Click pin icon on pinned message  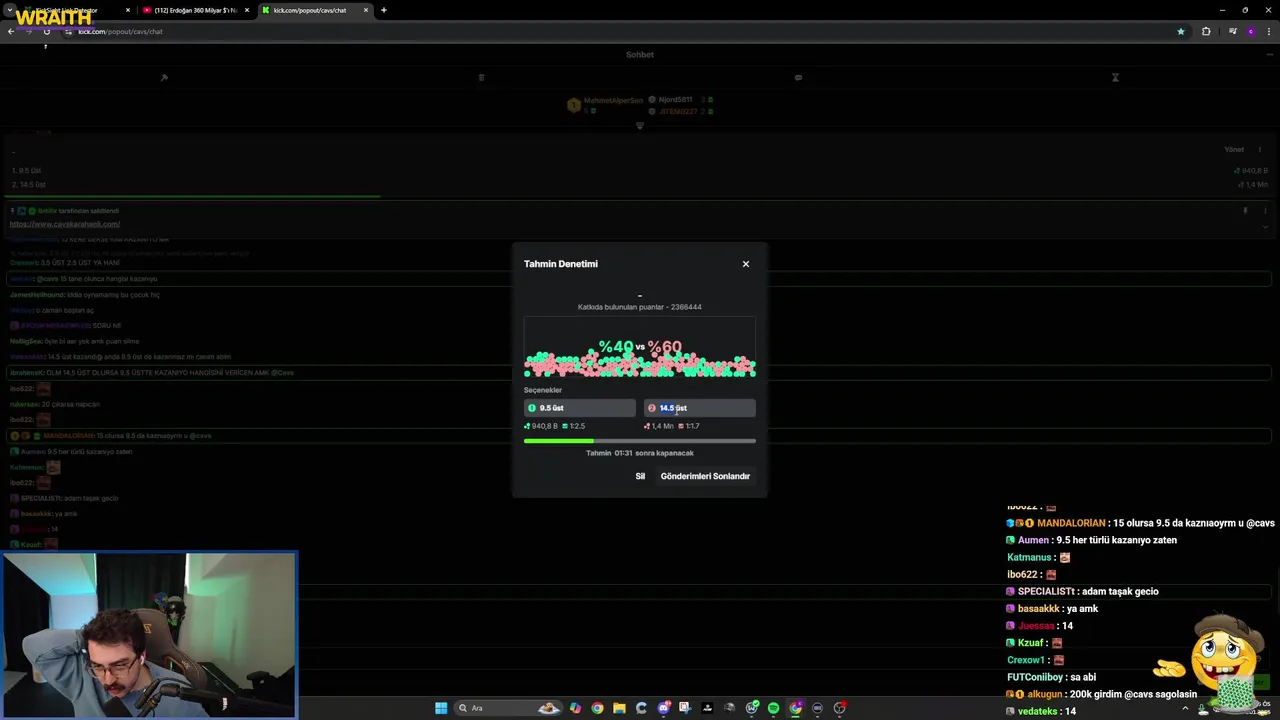tap(1245, 211)
